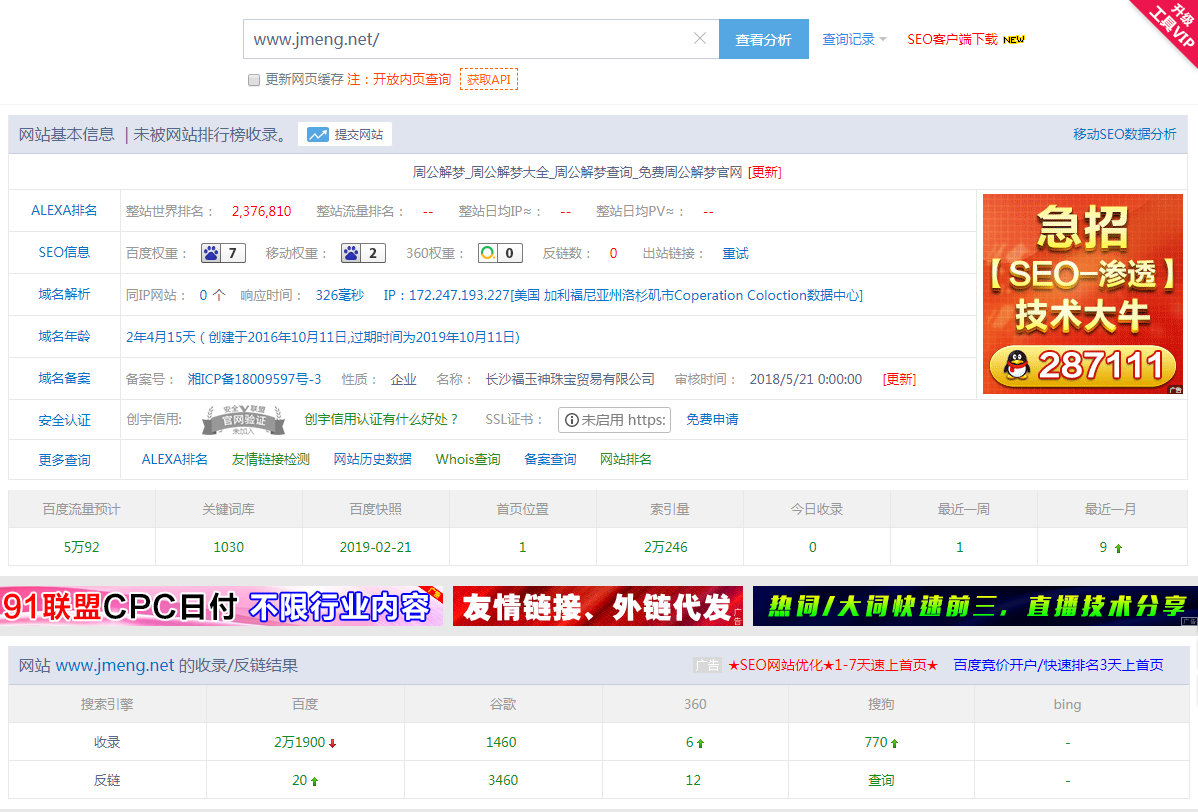This screenshot has height=812, width=1198.
Task: Click the 360 weight circle icon badge
Action: 500,253
